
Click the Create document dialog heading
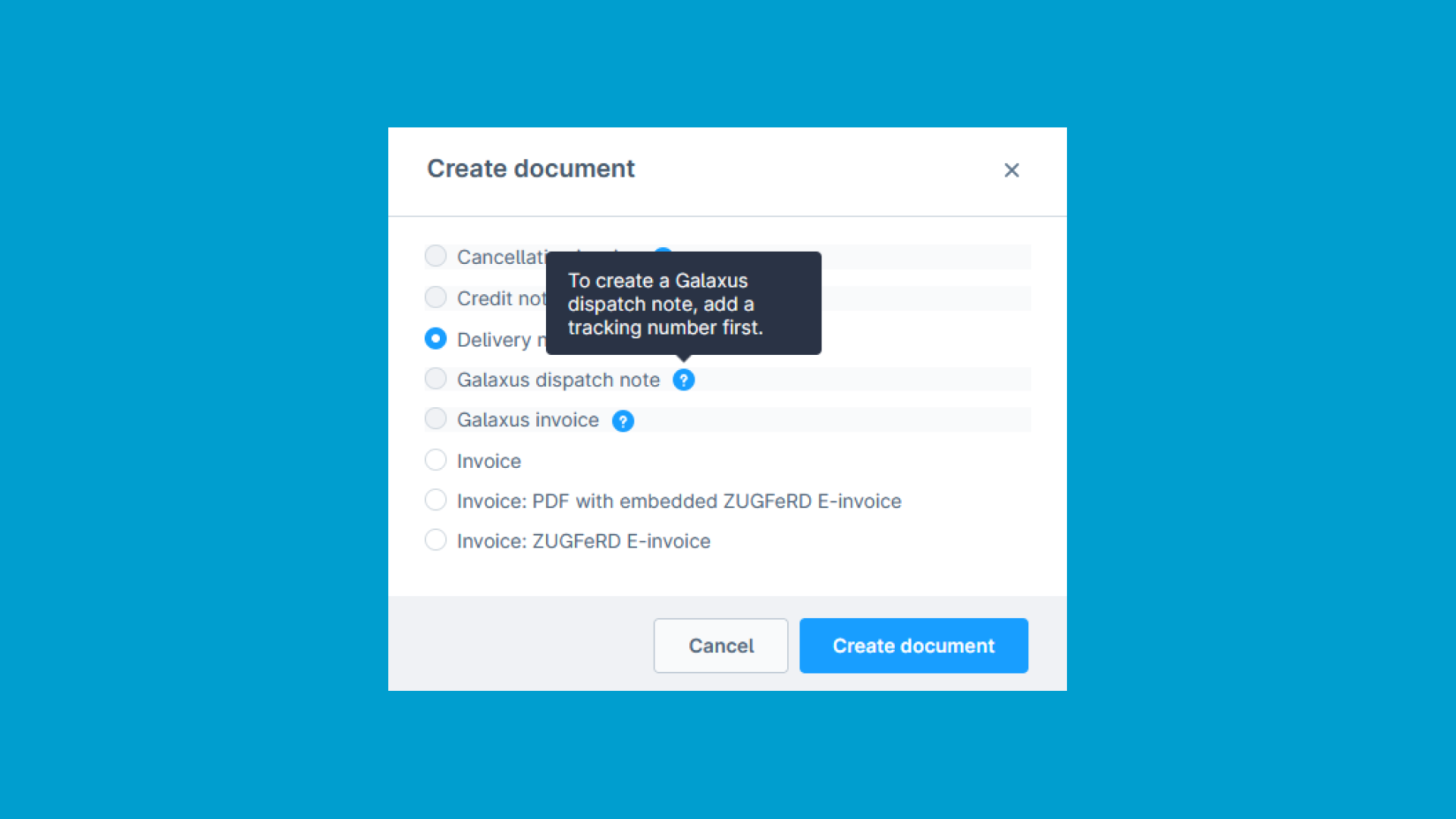[531, 168]
